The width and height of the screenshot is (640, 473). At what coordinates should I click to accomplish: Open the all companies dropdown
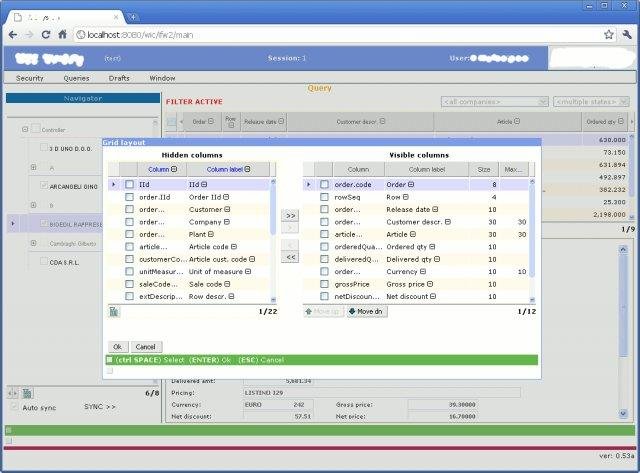(x=494, y=102)
